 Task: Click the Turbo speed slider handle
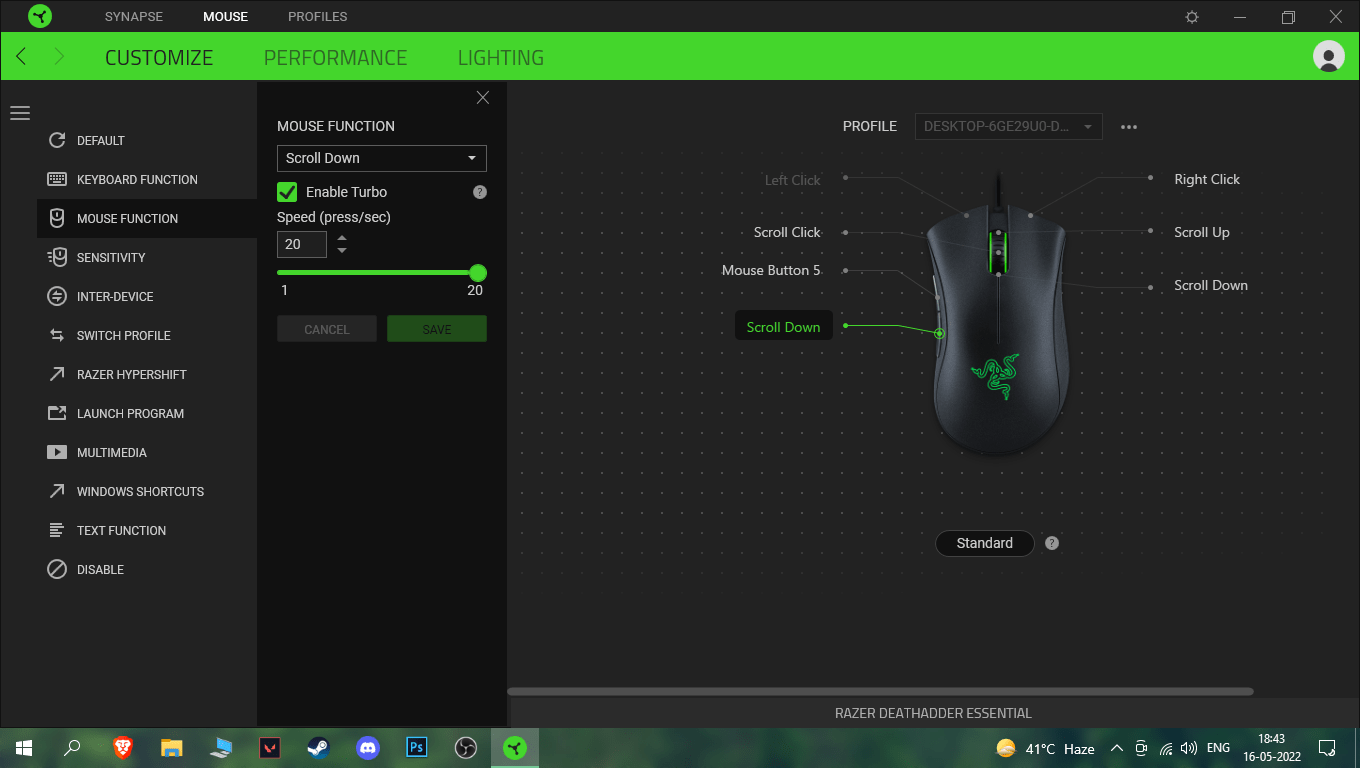[478, 273]
